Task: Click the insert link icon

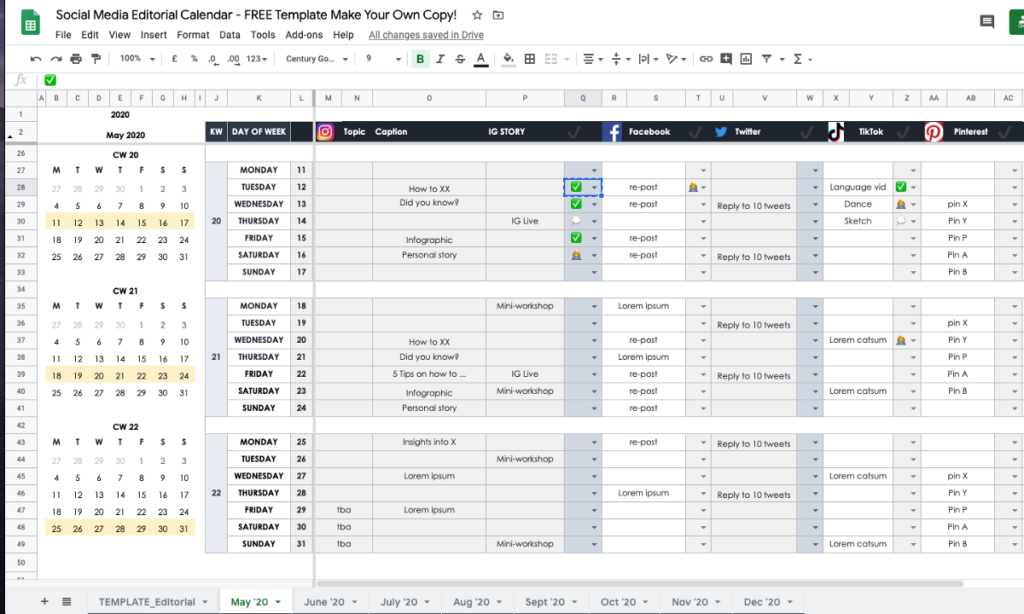Action: tap(706, 59)
